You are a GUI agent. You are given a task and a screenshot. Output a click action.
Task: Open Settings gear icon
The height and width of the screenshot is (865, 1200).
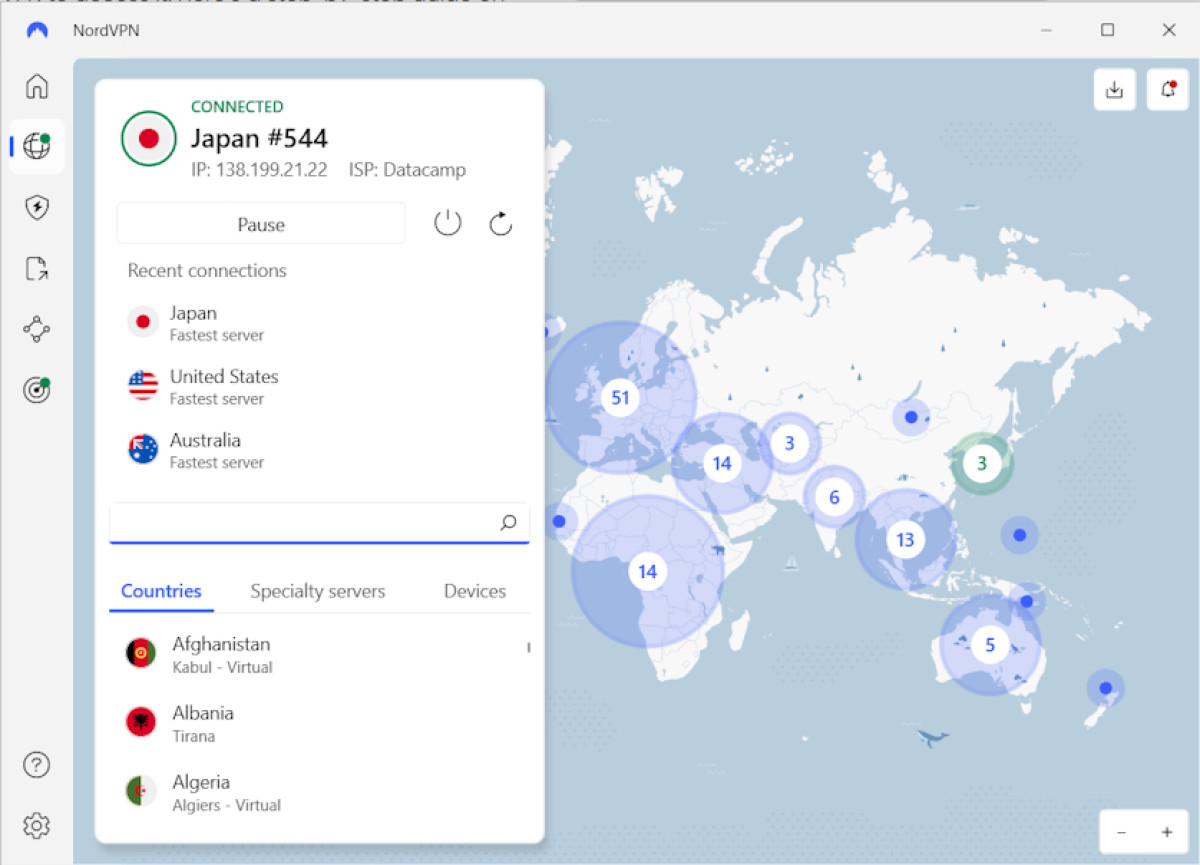point(37,826)
